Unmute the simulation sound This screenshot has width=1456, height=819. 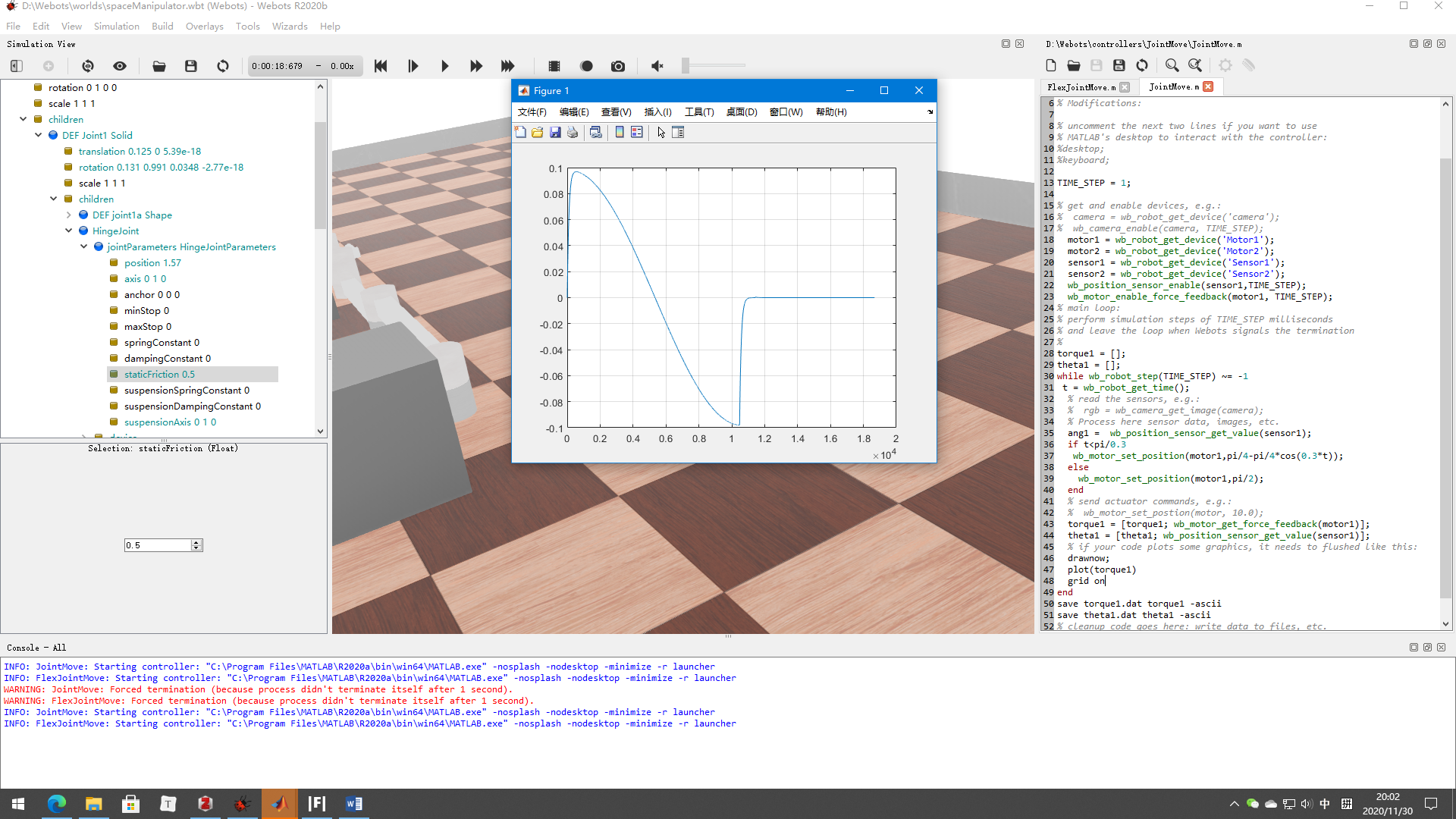(x=657, y=66)
